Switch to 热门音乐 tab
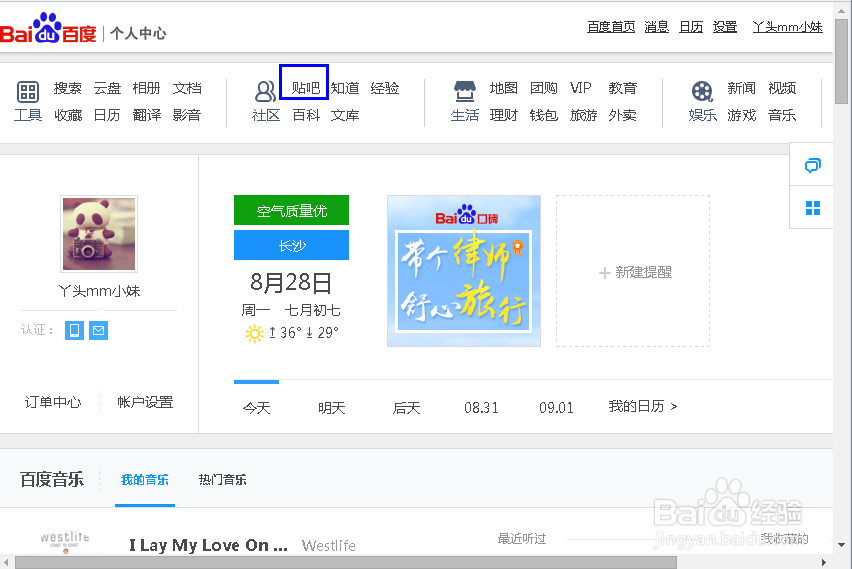This screenshot has width=852, height=569. click(x=222, y=479)
